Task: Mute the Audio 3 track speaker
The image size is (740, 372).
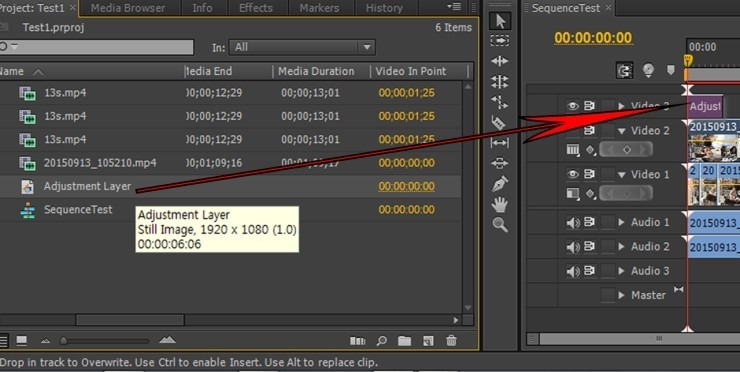Action: click(x=572, y=271)
